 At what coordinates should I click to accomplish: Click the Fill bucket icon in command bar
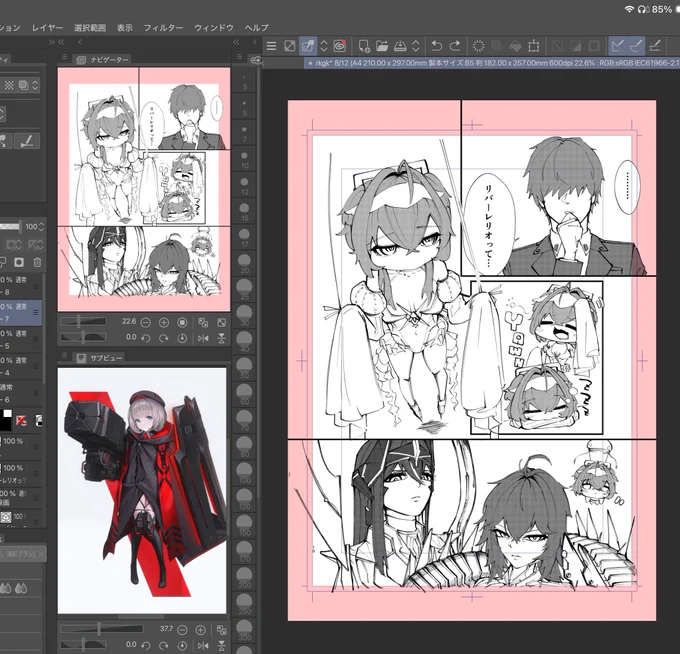tap(515, 46)
